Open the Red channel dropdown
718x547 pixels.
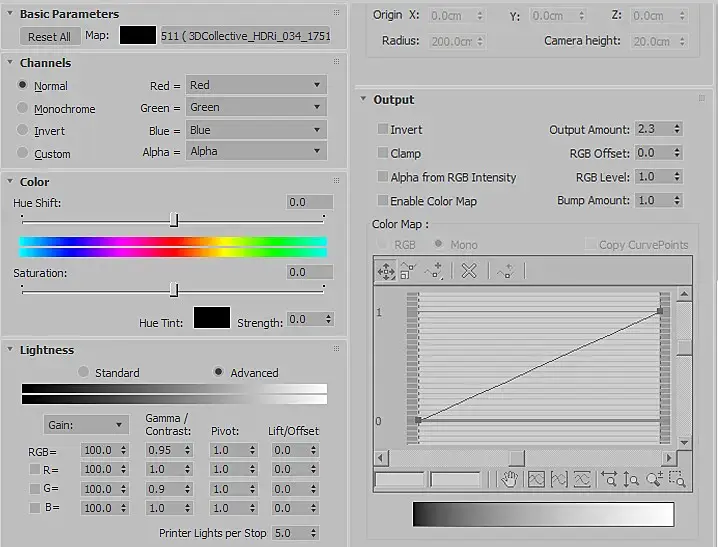coord(256,85)
